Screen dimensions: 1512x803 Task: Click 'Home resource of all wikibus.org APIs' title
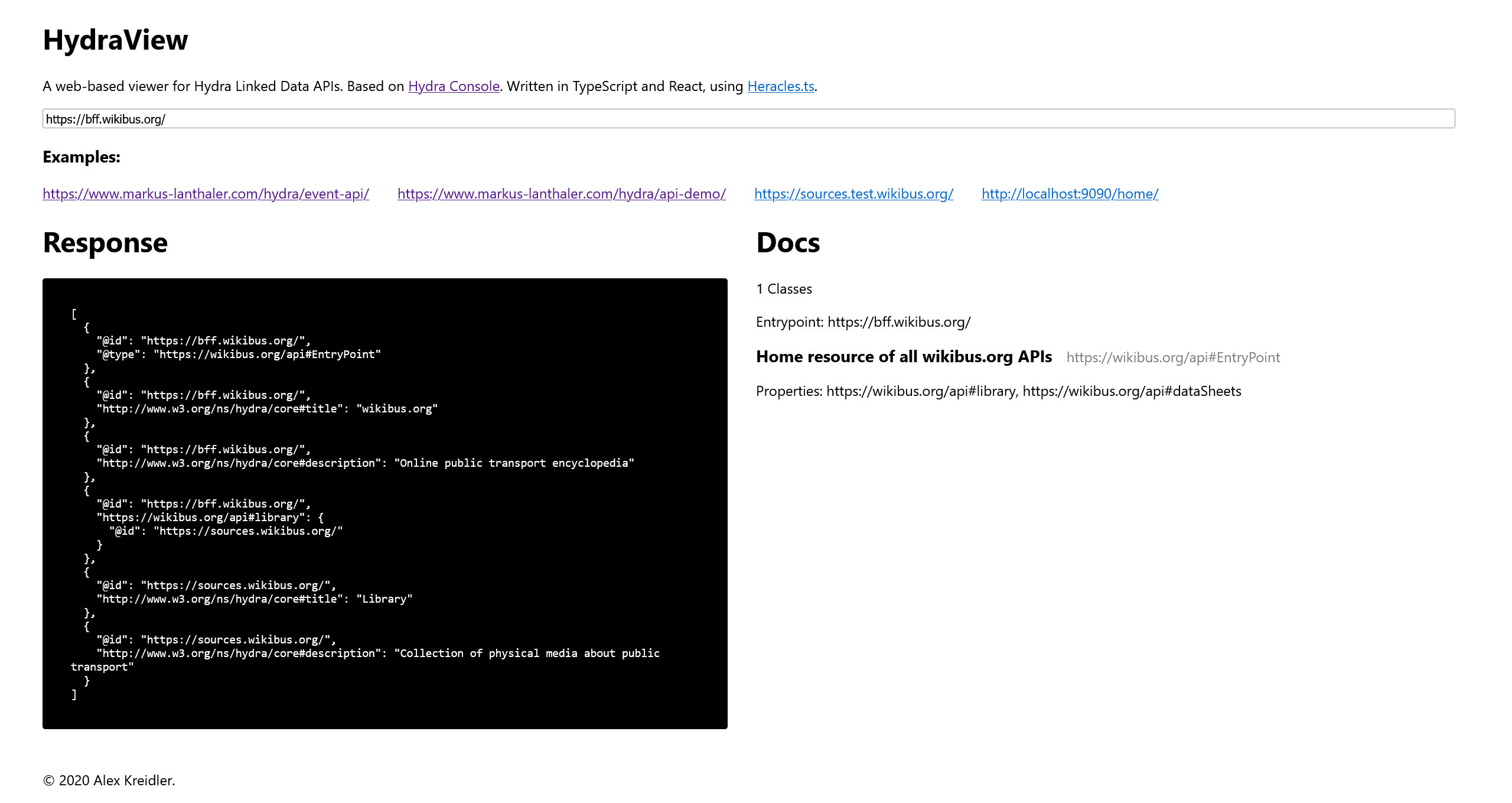(x=904, y=357)
